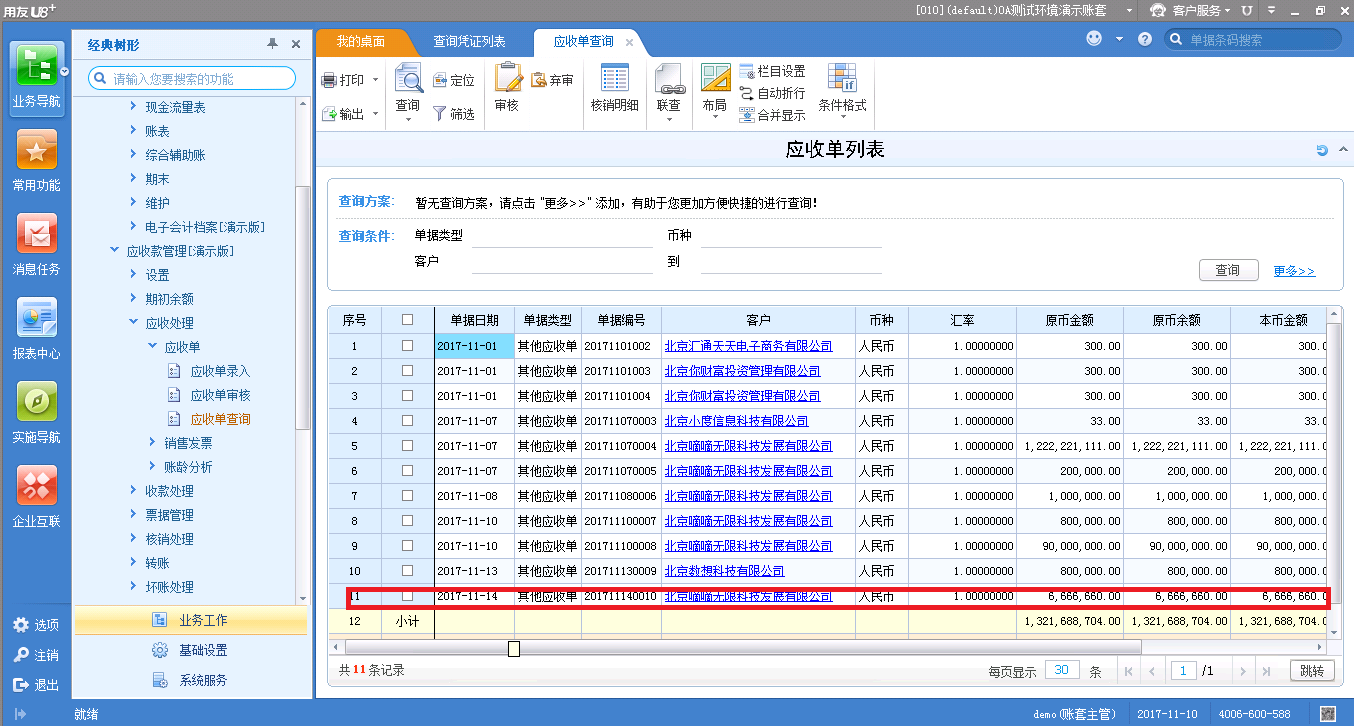The height and width of the screenshot is (726, 1354).
Task: Open 企业互联 in the left sidebar
Action: click(x=37, y=487)
